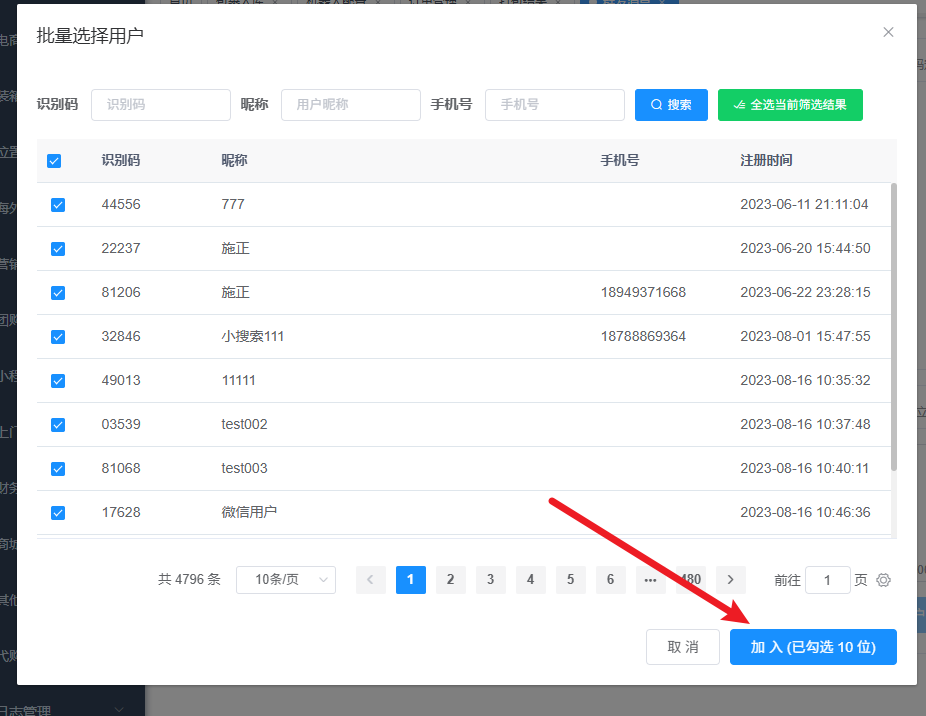Open the 10条/页 page size dropdown
This screenshot has height=716, width=926.
click(286, 580)
